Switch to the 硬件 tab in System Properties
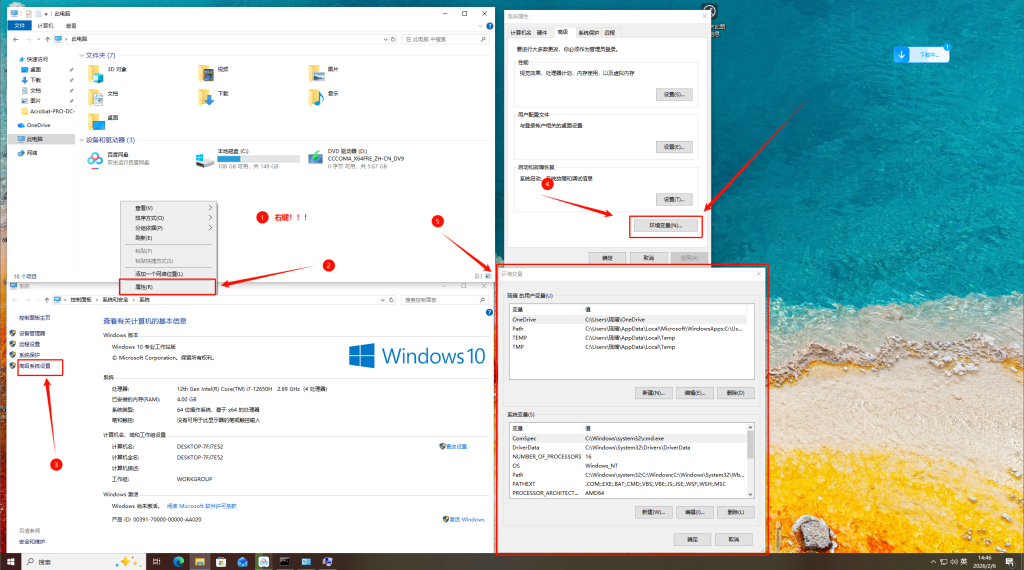This screenshot has height=570, width=1024. (542, 32)
